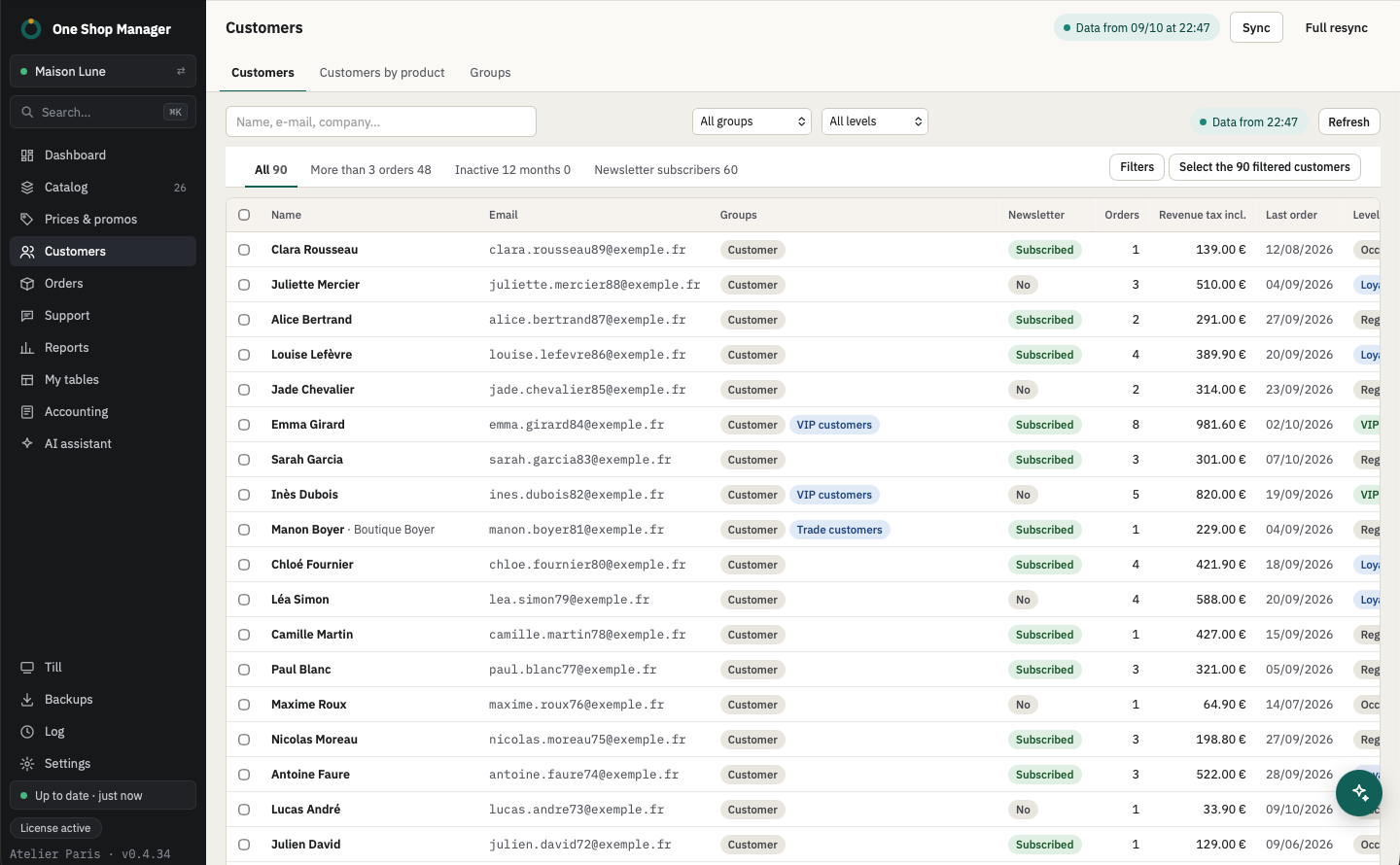Click the Reports bar chart icon
1400x865 pixels.
click(x=27, y=348)
